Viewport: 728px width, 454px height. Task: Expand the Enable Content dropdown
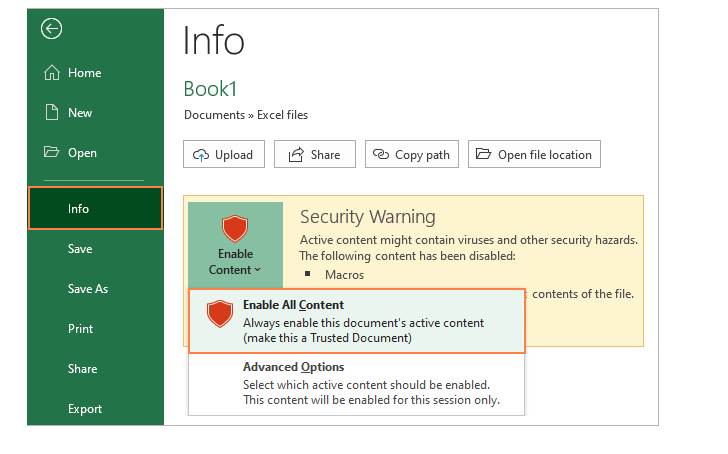235,243
